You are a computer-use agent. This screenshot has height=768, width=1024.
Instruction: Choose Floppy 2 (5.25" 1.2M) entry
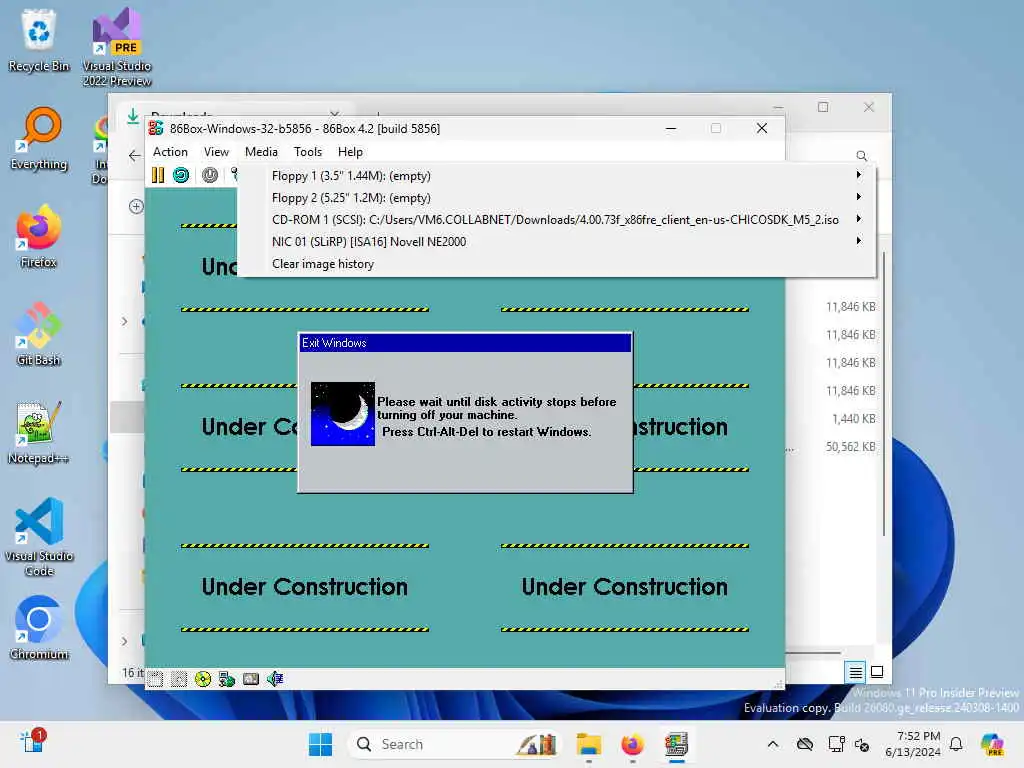point(556,198)
